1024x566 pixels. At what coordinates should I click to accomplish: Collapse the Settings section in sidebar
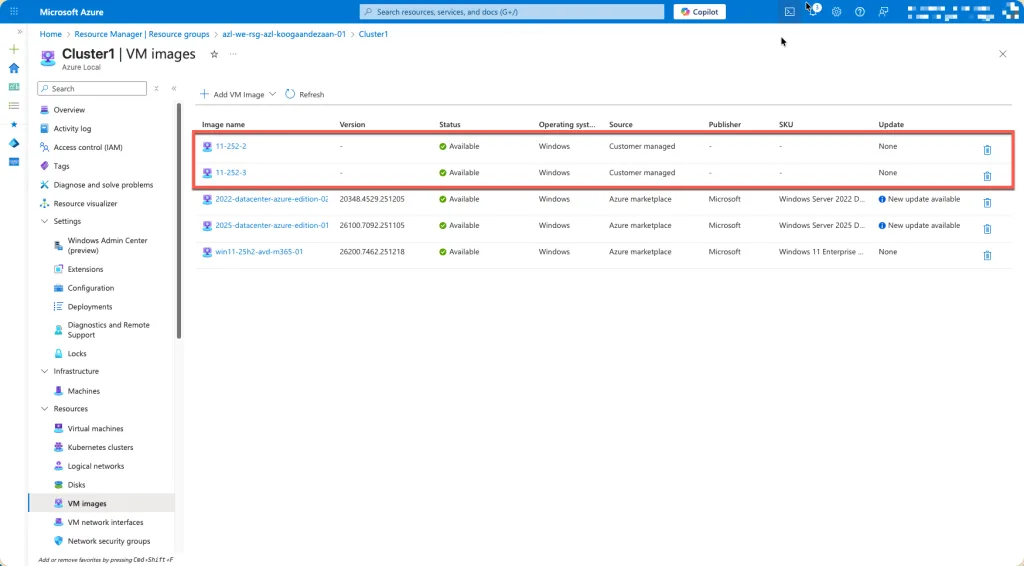44,221
